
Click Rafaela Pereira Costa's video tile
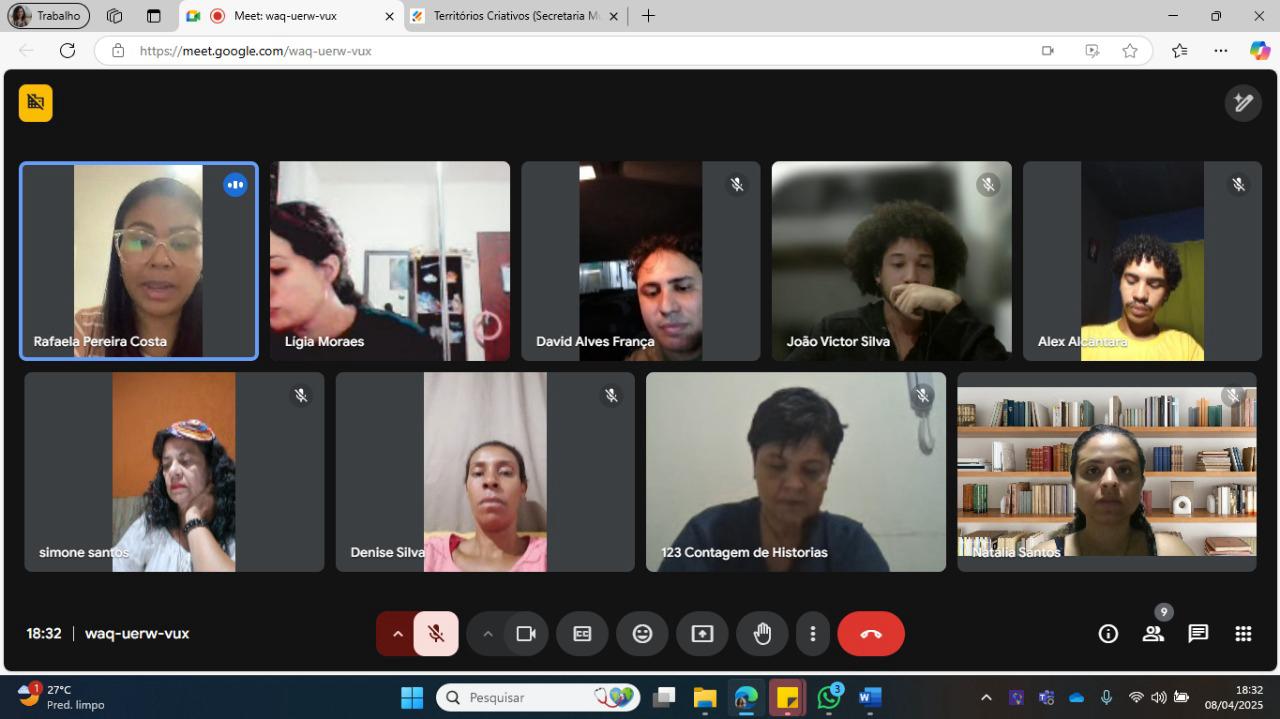(x=139, y=261)
